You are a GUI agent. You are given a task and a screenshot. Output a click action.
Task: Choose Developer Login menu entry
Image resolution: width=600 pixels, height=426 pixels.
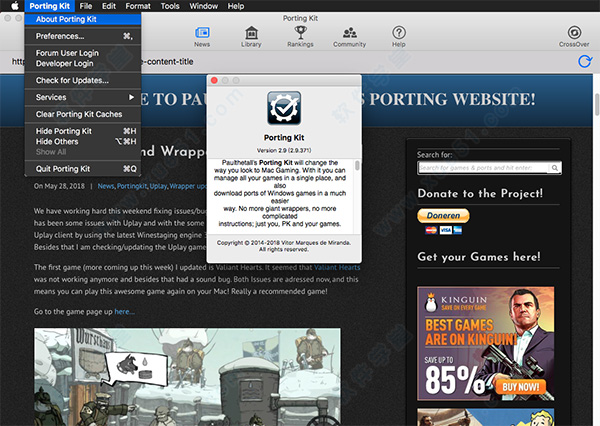tap(83, 64)
